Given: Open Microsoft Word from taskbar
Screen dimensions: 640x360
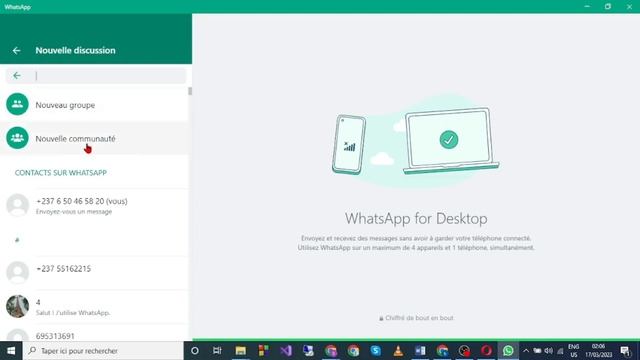Looking at the screenshot, I should [x=420, y=351].
